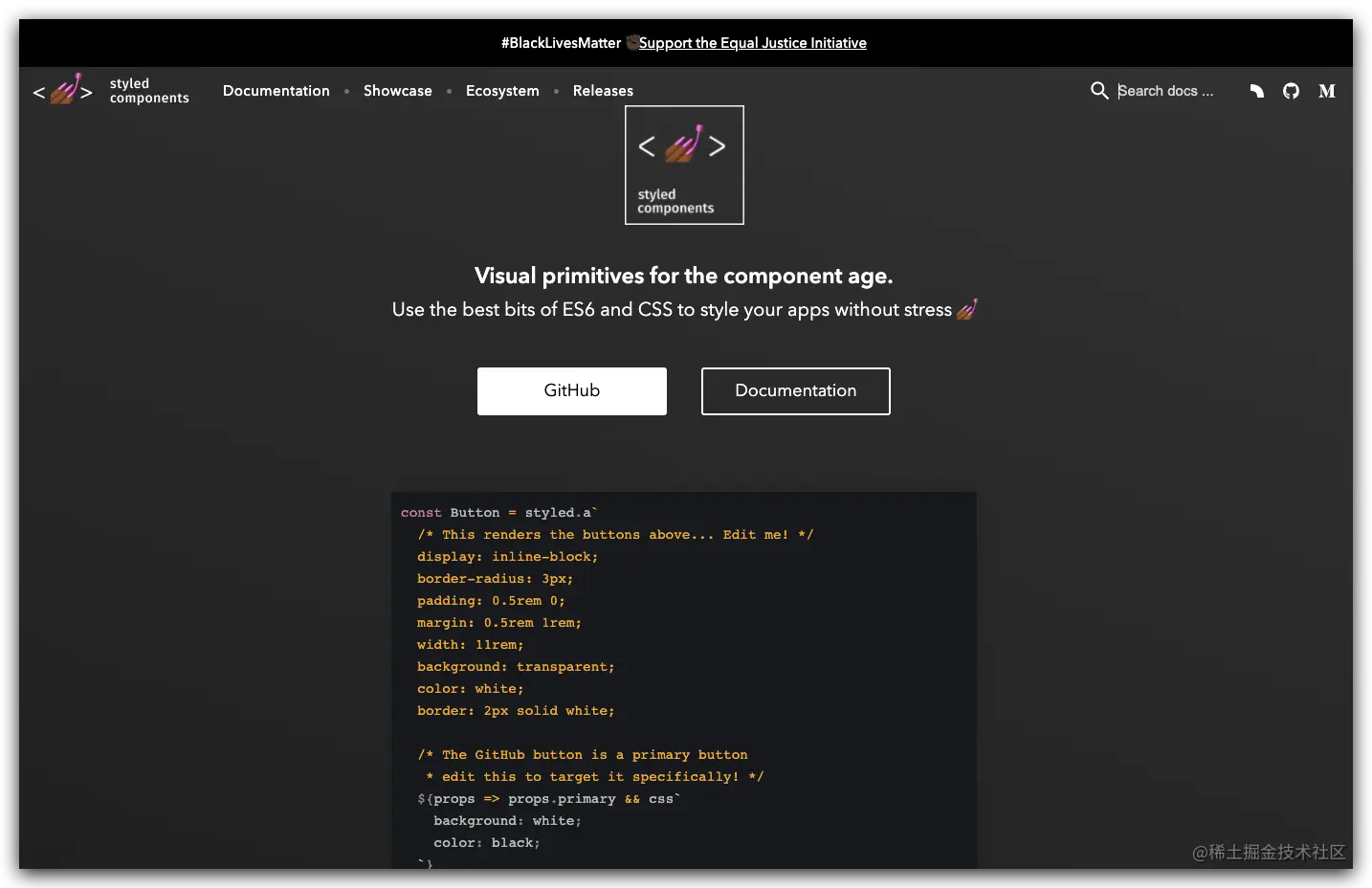Open the GitHub octocat icon in navbar
Screen dimensions: 1372x888
coord(1292,91)
